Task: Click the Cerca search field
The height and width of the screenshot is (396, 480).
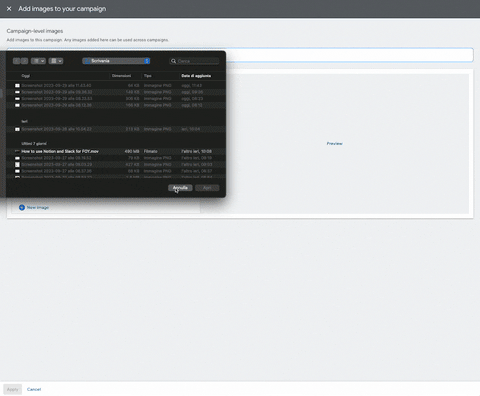Action: coord(194,61)
